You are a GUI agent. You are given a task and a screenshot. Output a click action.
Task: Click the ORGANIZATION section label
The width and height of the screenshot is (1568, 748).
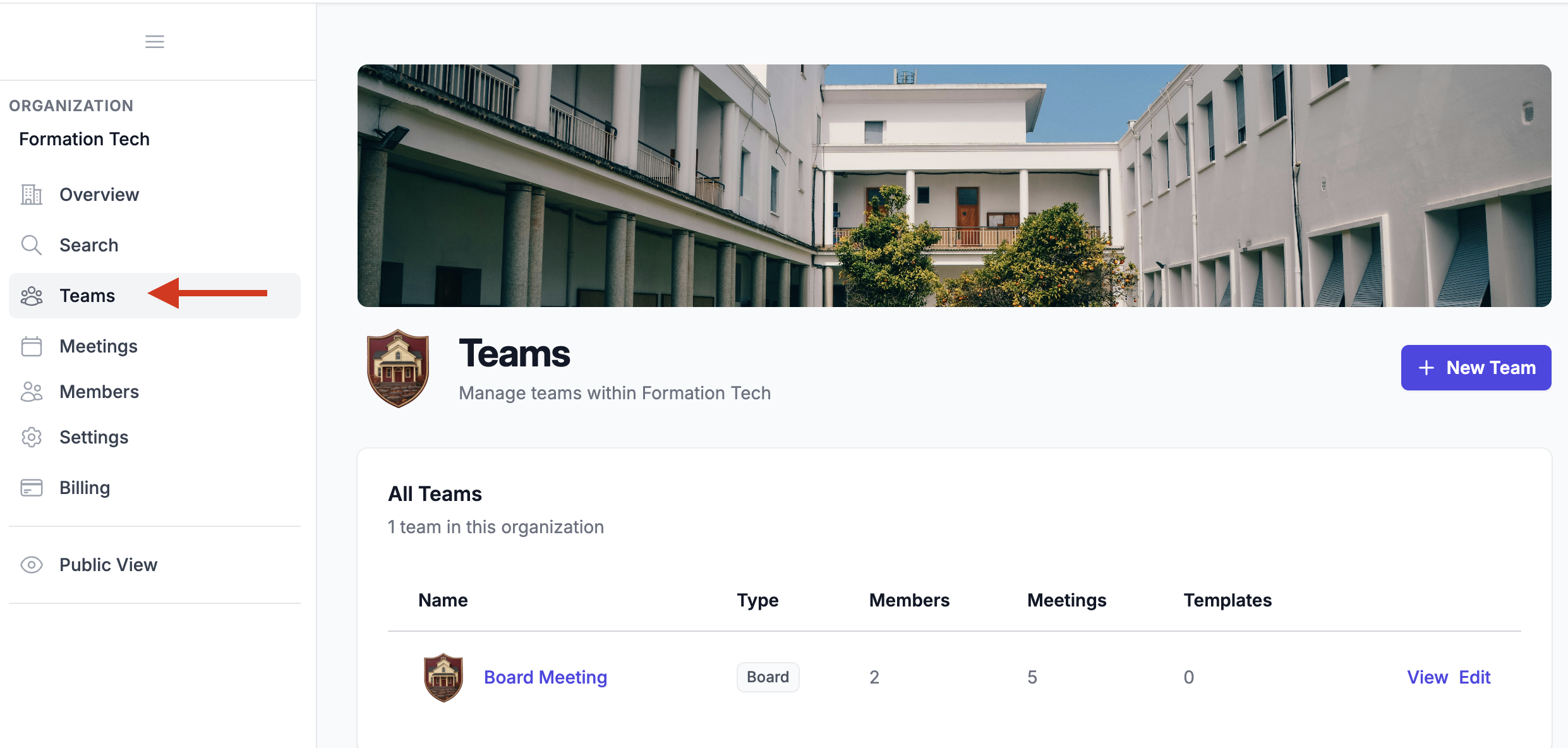(71, 106)
